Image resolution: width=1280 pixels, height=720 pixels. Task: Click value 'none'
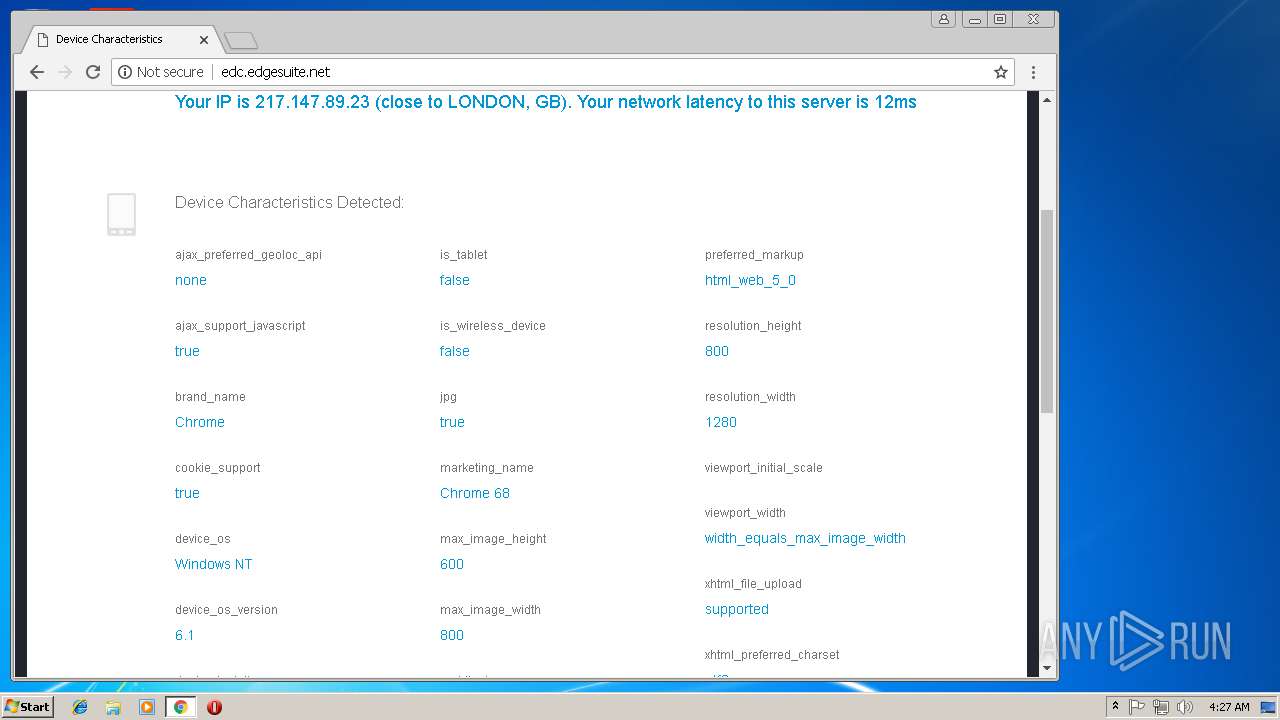(x=191, y=280)
